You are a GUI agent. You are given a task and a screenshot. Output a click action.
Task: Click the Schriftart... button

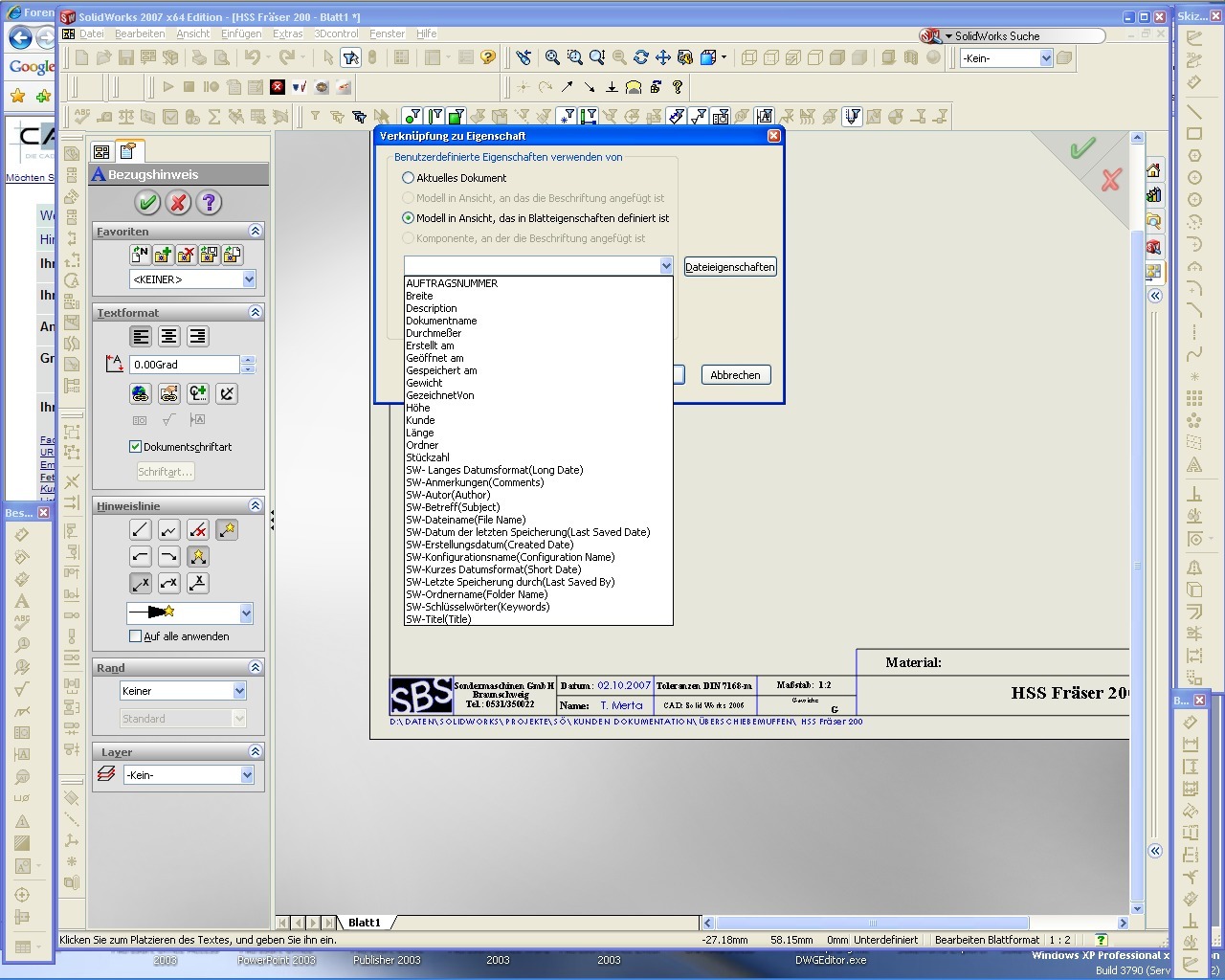[x=165, y=472]
